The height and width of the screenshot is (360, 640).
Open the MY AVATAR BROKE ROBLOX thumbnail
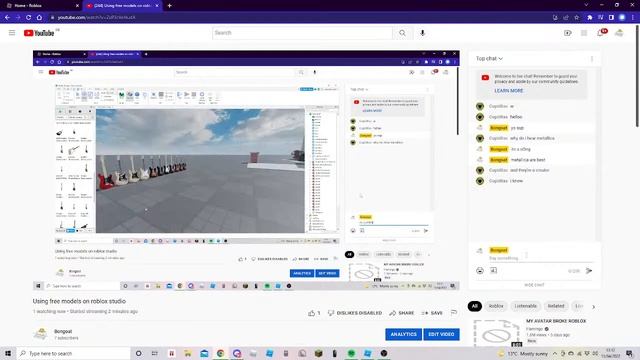pyautogui.click(x=497, y=333)
